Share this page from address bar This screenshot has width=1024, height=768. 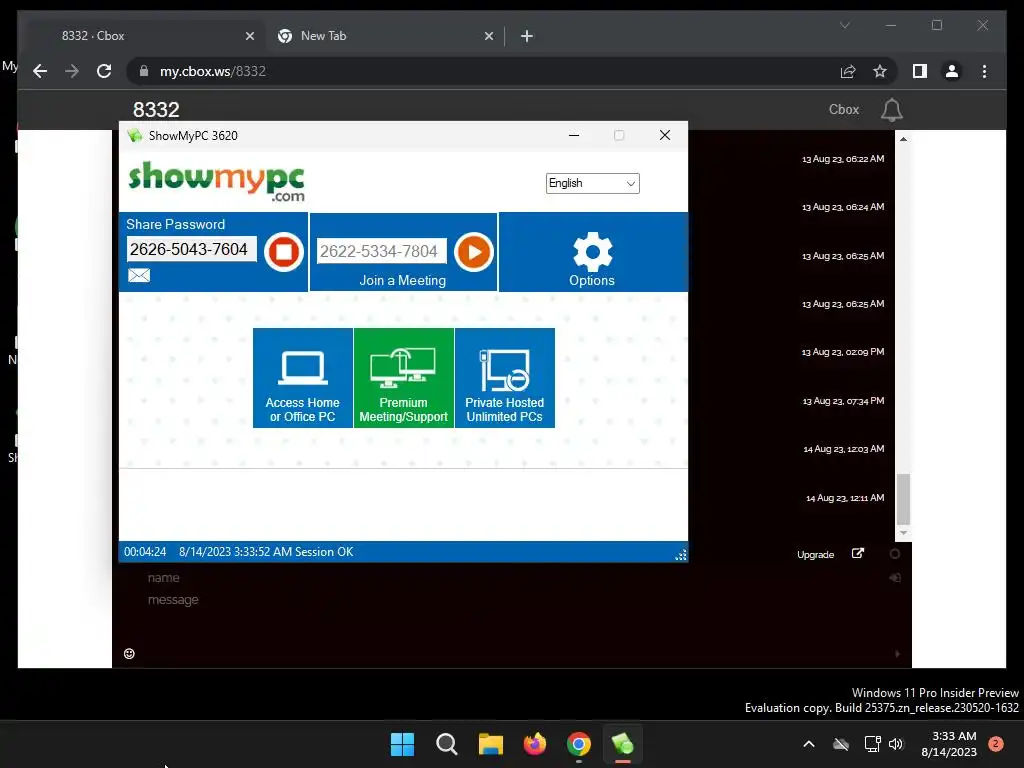(x=848, y=71)
